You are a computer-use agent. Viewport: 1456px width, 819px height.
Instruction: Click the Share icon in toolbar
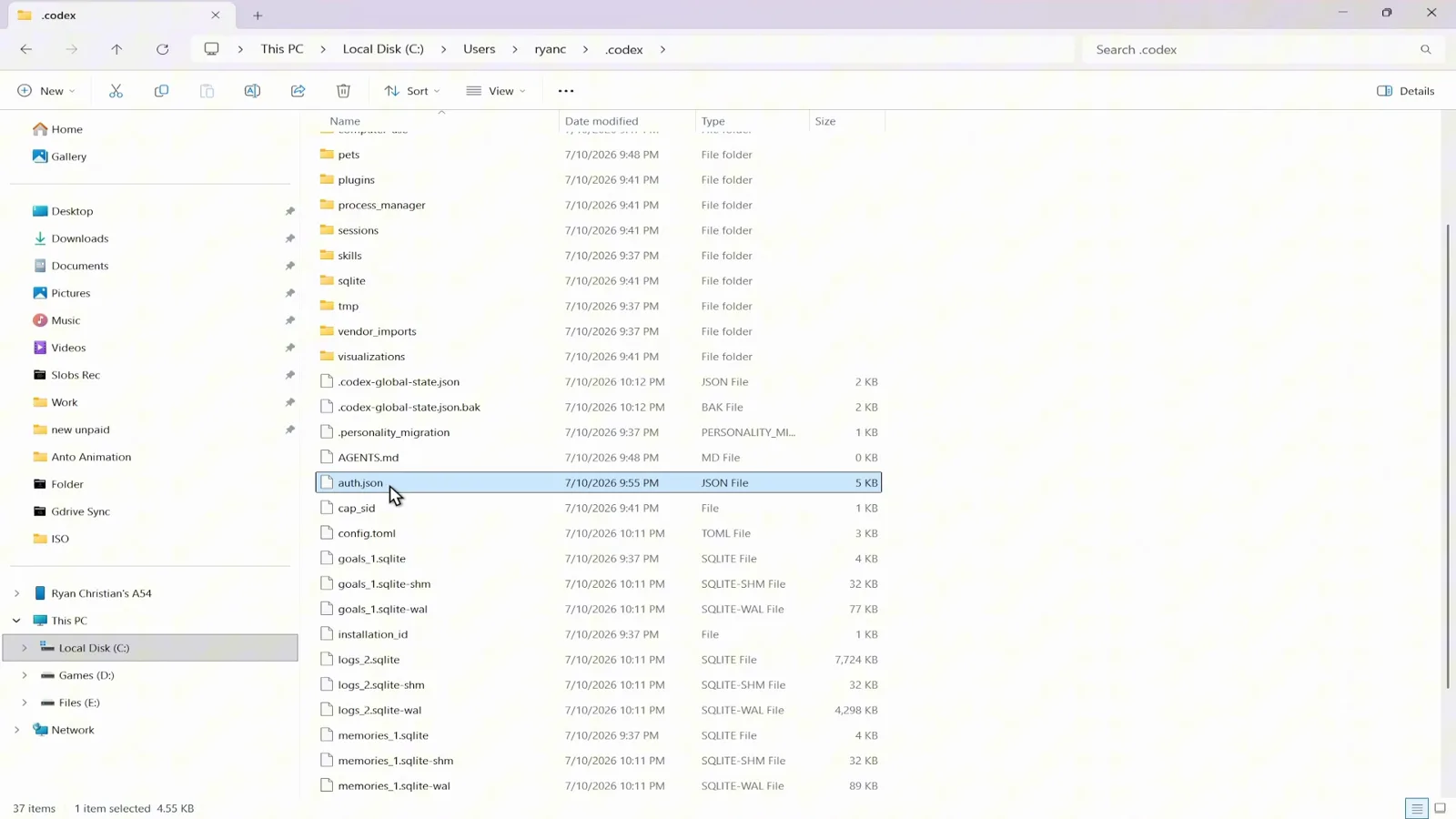click(x=298, y=91)
